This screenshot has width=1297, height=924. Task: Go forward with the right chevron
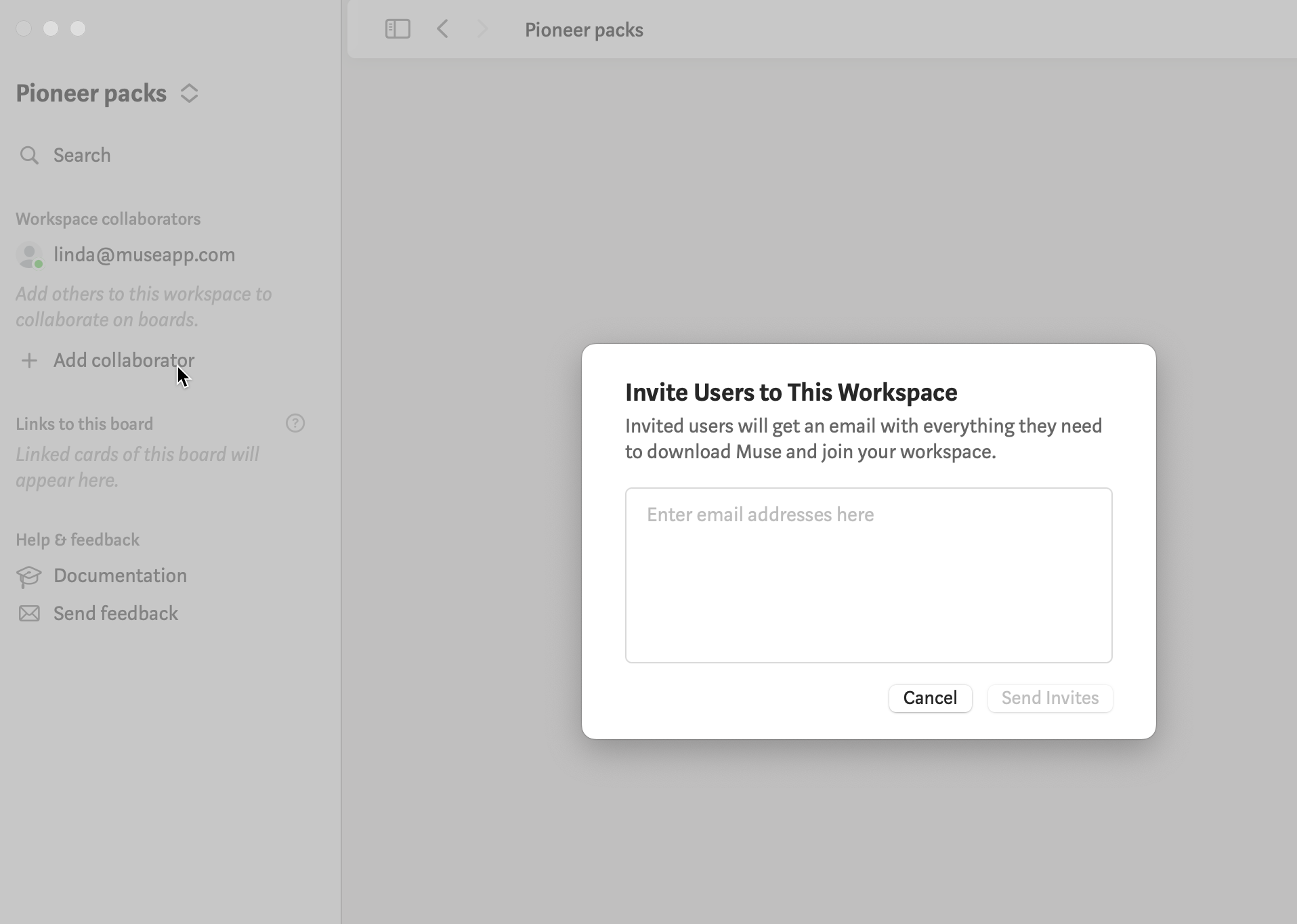coord(482,29)
